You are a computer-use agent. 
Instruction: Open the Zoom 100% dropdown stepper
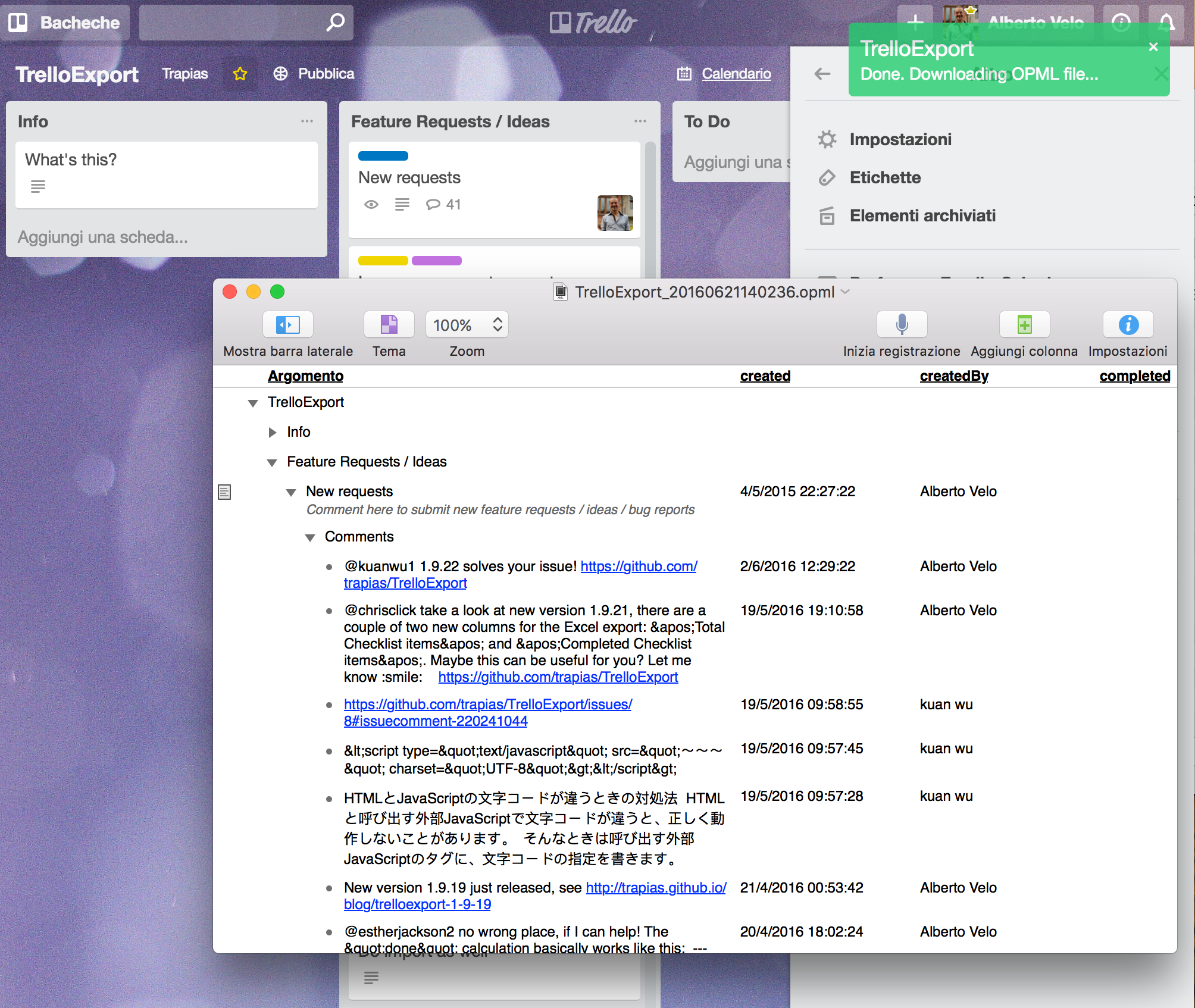click(498, 325)
